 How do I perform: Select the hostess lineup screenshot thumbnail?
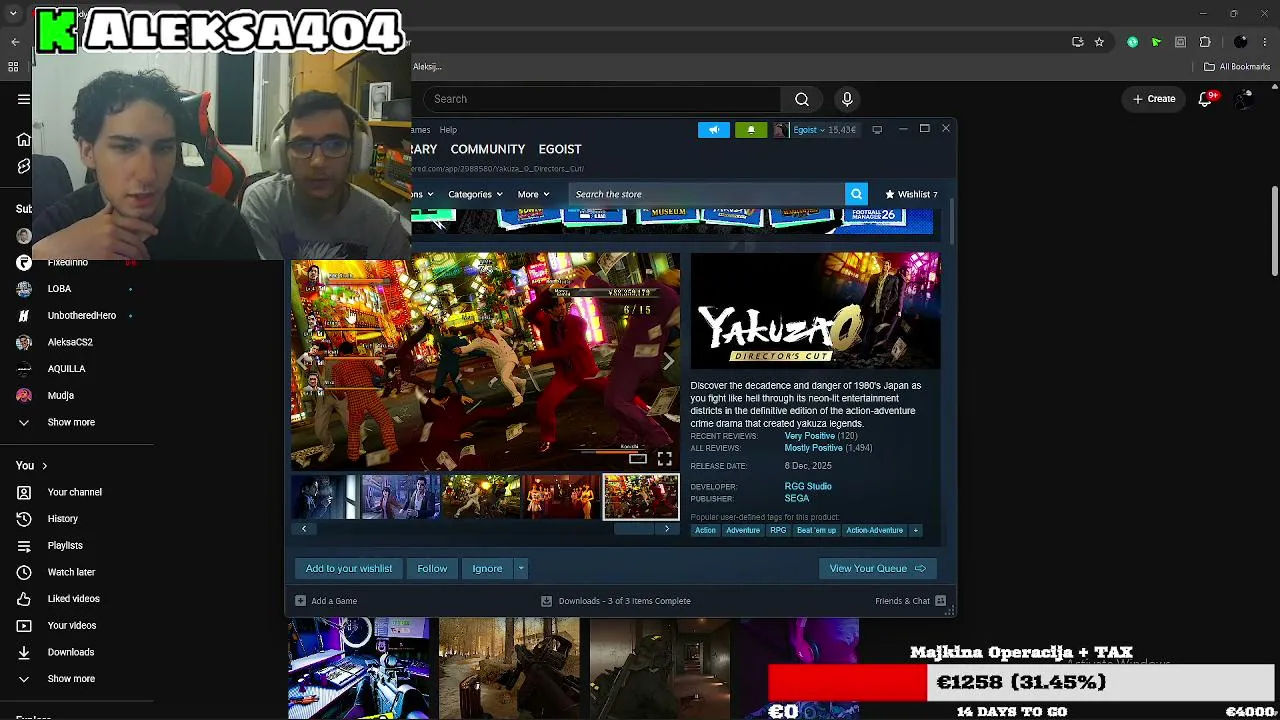click(561, 497)
